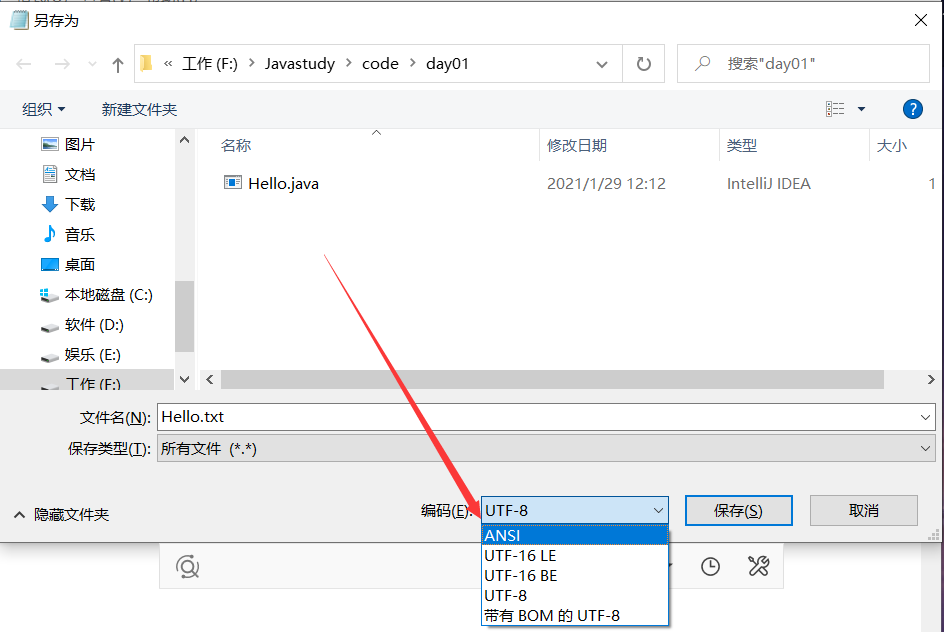Click the code breadcrumb segment

tap(380, 64)
